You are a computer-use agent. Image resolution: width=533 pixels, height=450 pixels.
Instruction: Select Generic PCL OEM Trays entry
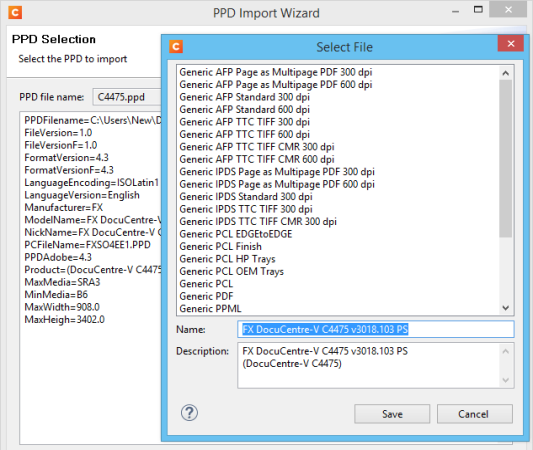[231, 271]
